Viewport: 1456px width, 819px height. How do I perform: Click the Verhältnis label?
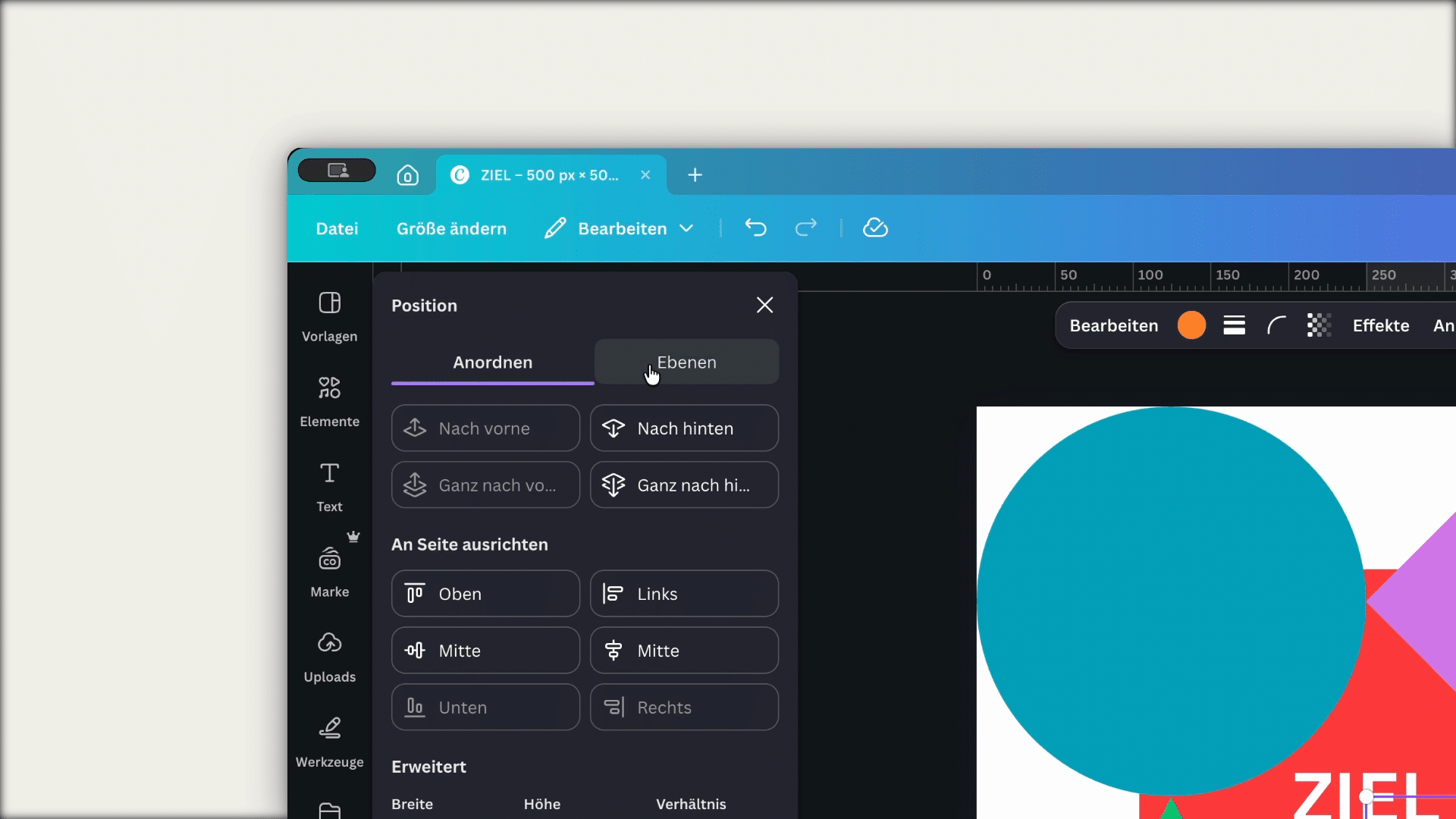point(691,804)
